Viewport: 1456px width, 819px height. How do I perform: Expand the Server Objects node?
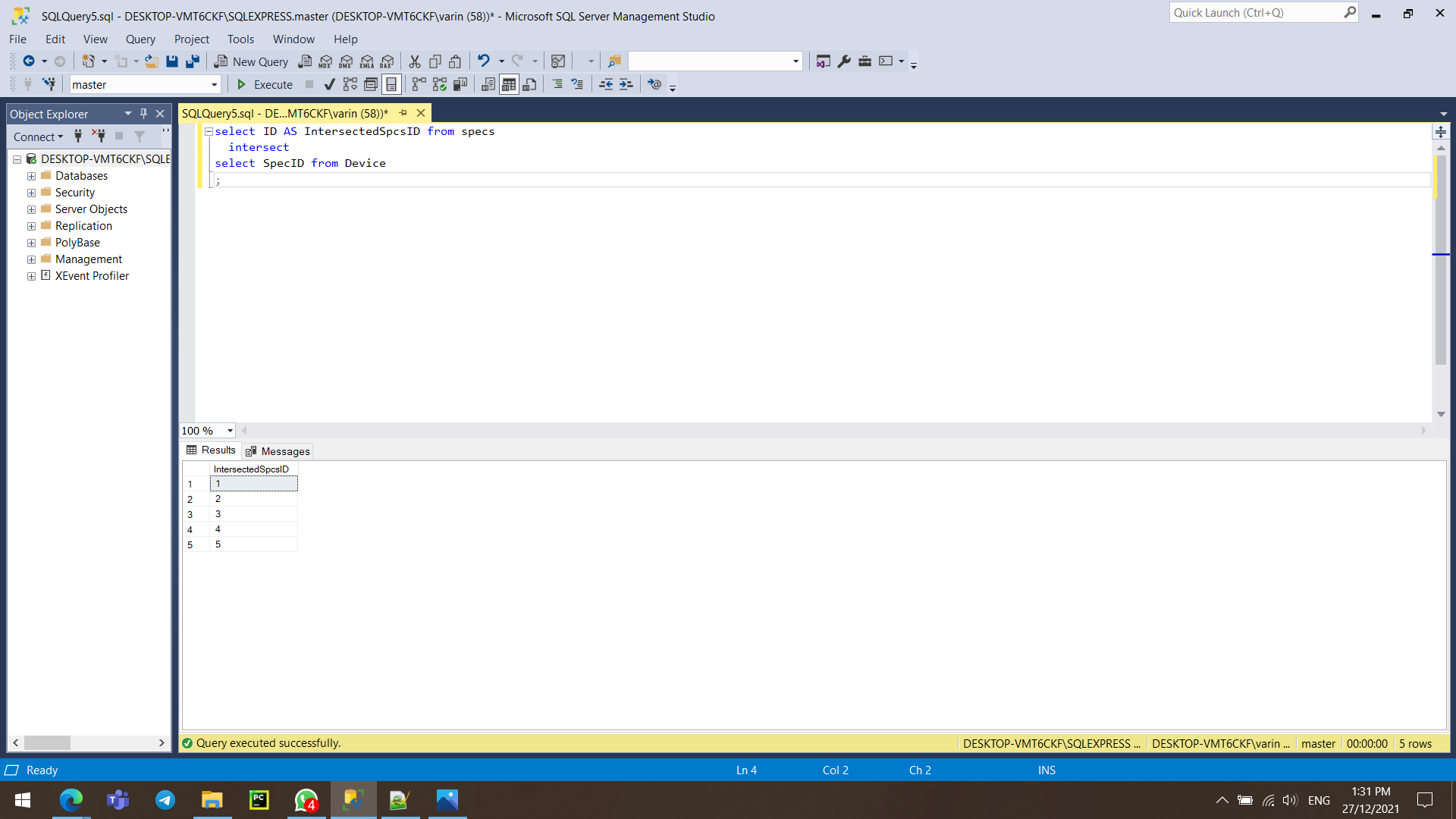tap(31, 209)
